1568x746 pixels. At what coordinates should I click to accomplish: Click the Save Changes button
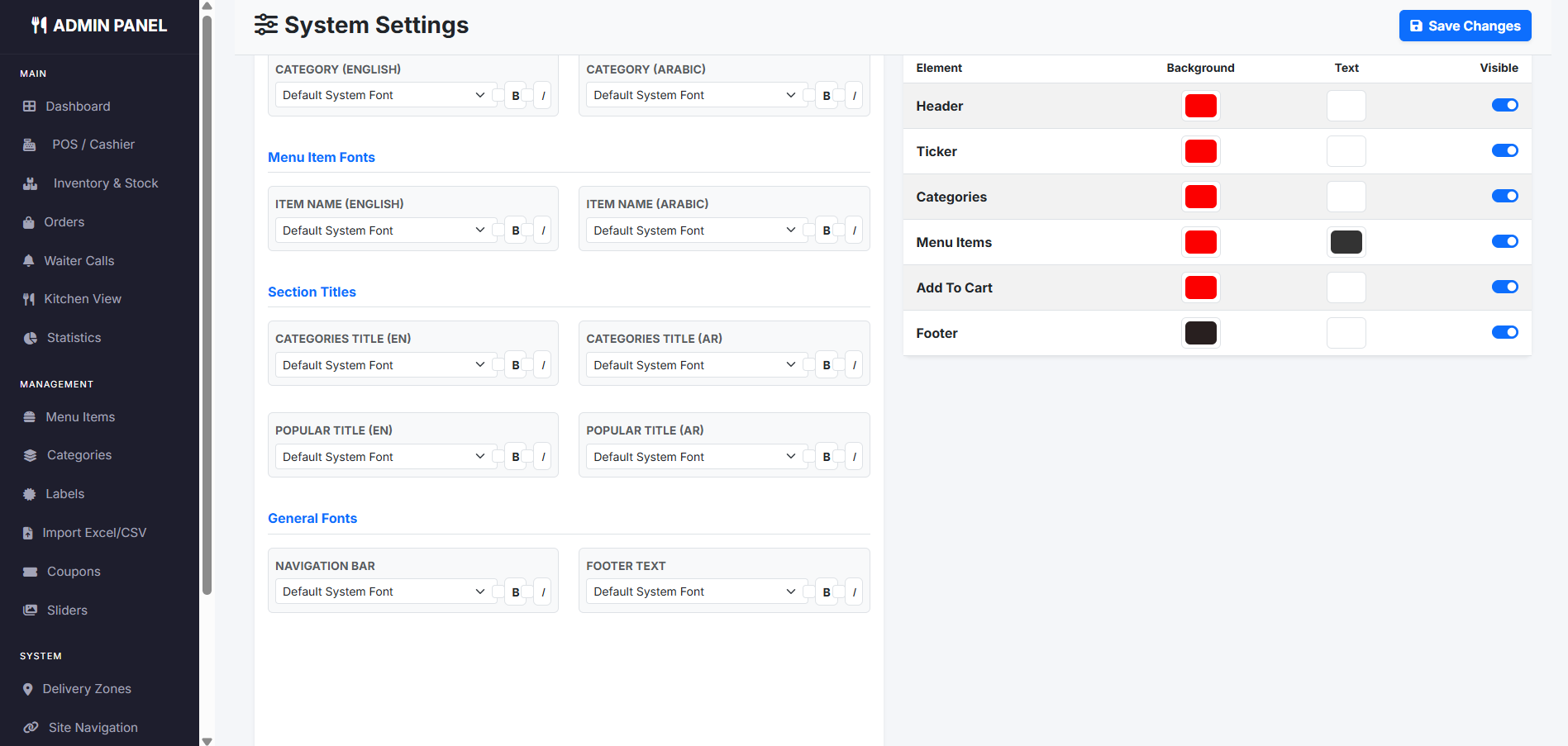pyautogui.click(x=1465, y=26)
